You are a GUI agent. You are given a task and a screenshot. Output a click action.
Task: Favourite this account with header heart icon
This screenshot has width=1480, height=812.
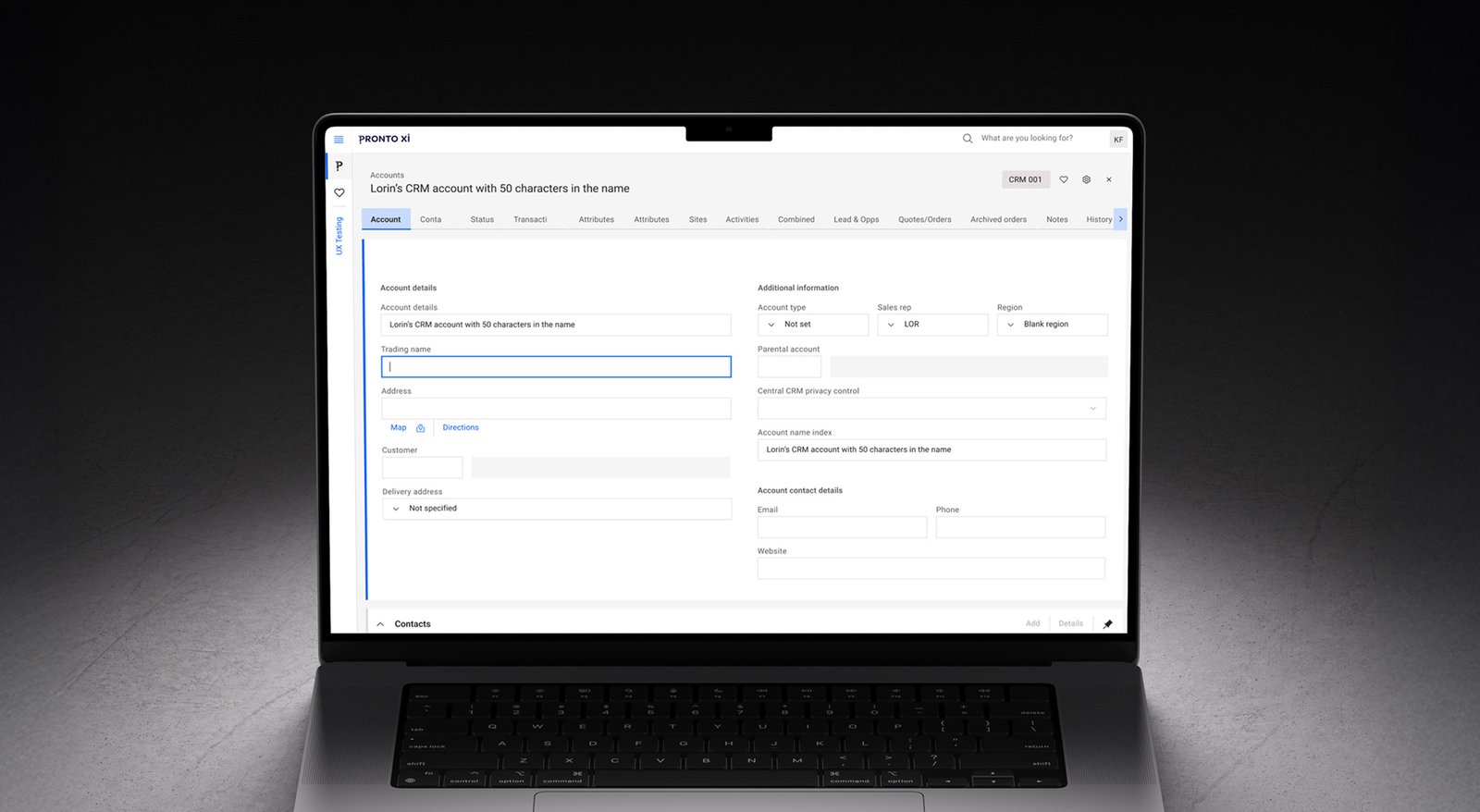[1064, 179]
